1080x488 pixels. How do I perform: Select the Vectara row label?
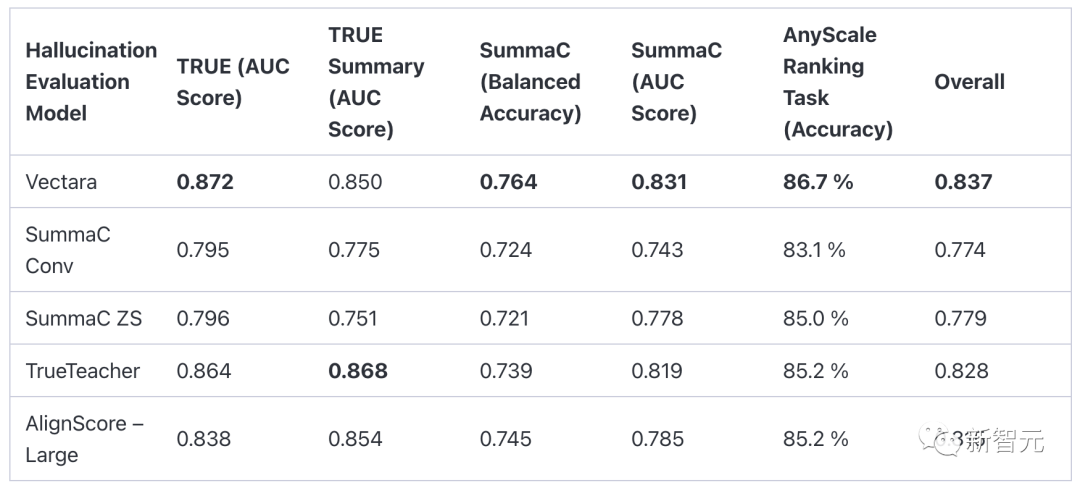point(61,182)
